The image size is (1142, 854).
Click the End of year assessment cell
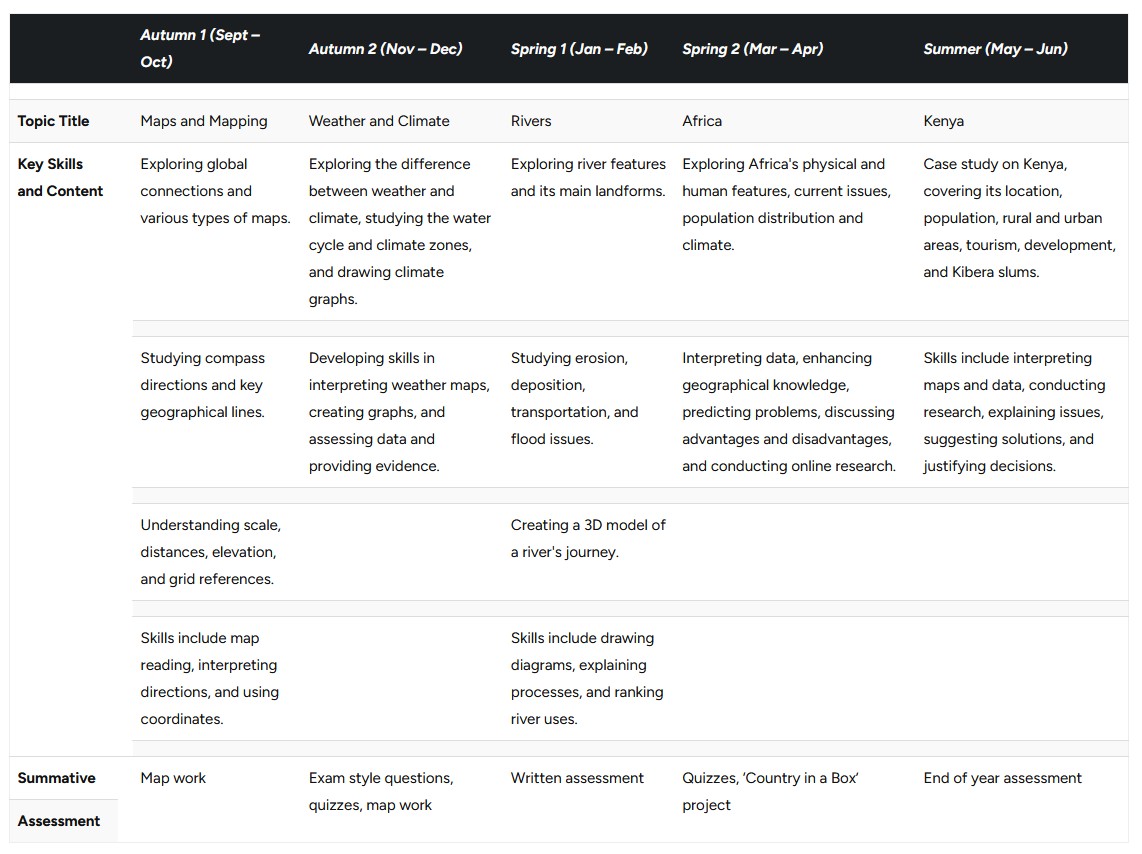(1002, 778)
